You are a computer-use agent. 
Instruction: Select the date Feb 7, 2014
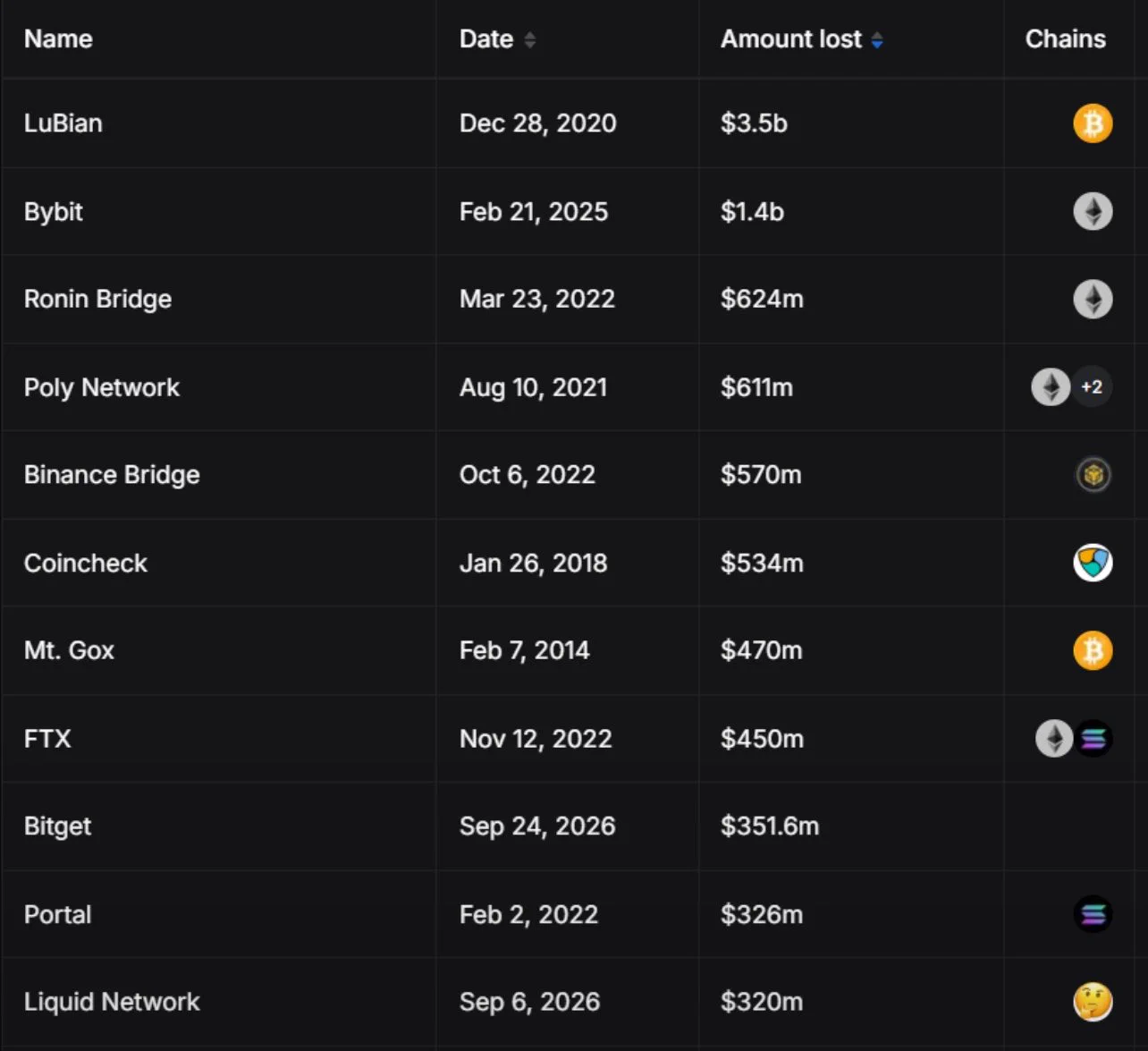pos(525,650)
